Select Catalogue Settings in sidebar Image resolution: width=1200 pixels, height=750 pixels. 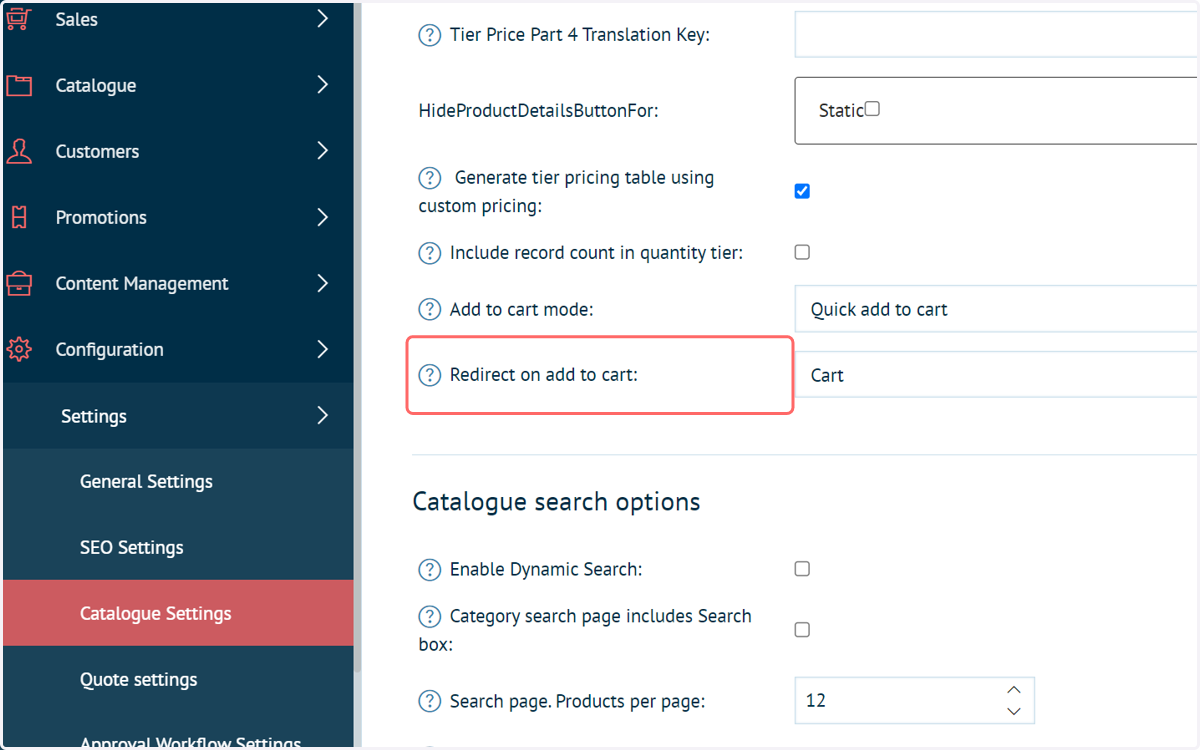coord(178,613)
